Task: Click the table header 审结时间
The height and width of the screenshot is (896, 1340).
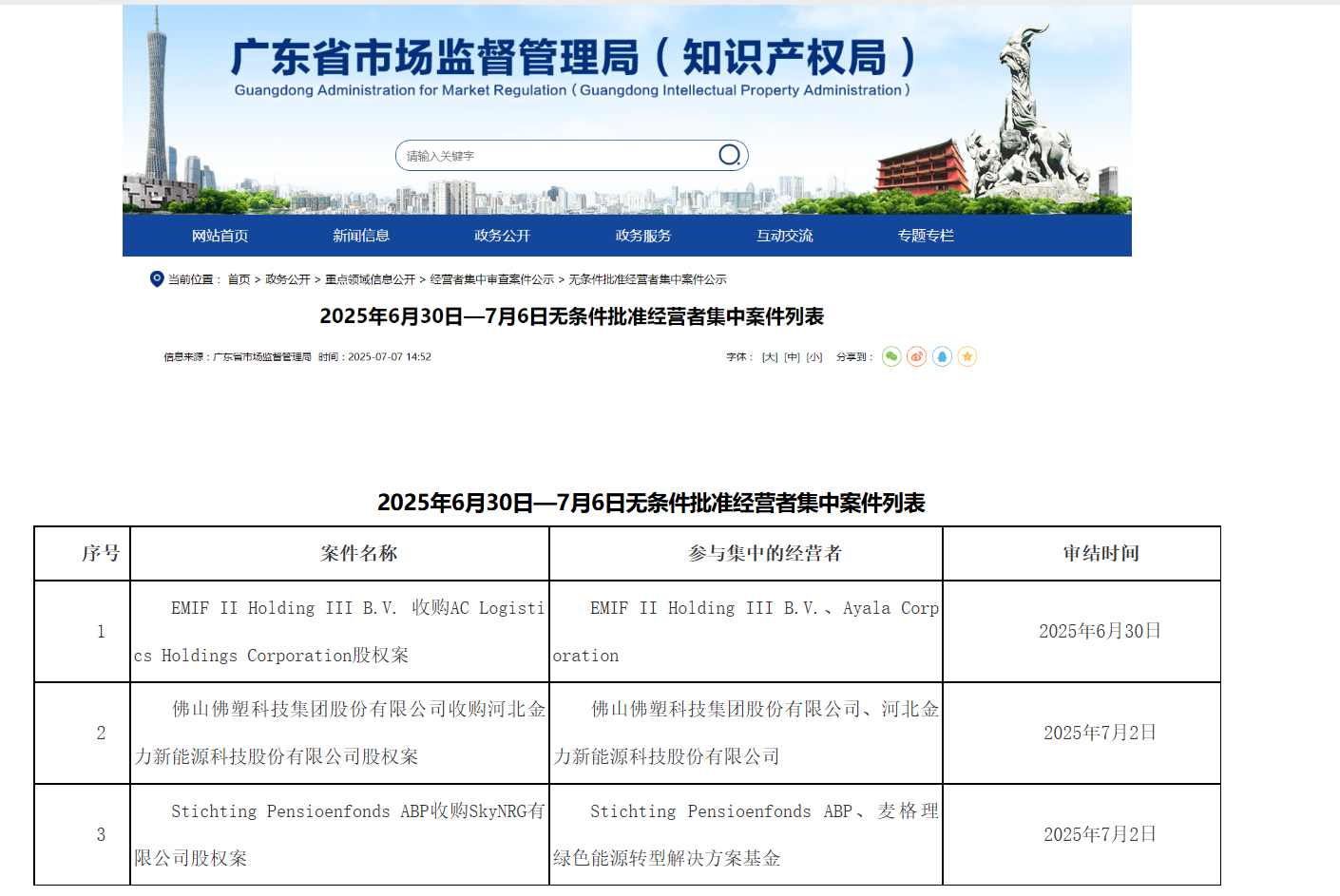Action: [1101, 553]
